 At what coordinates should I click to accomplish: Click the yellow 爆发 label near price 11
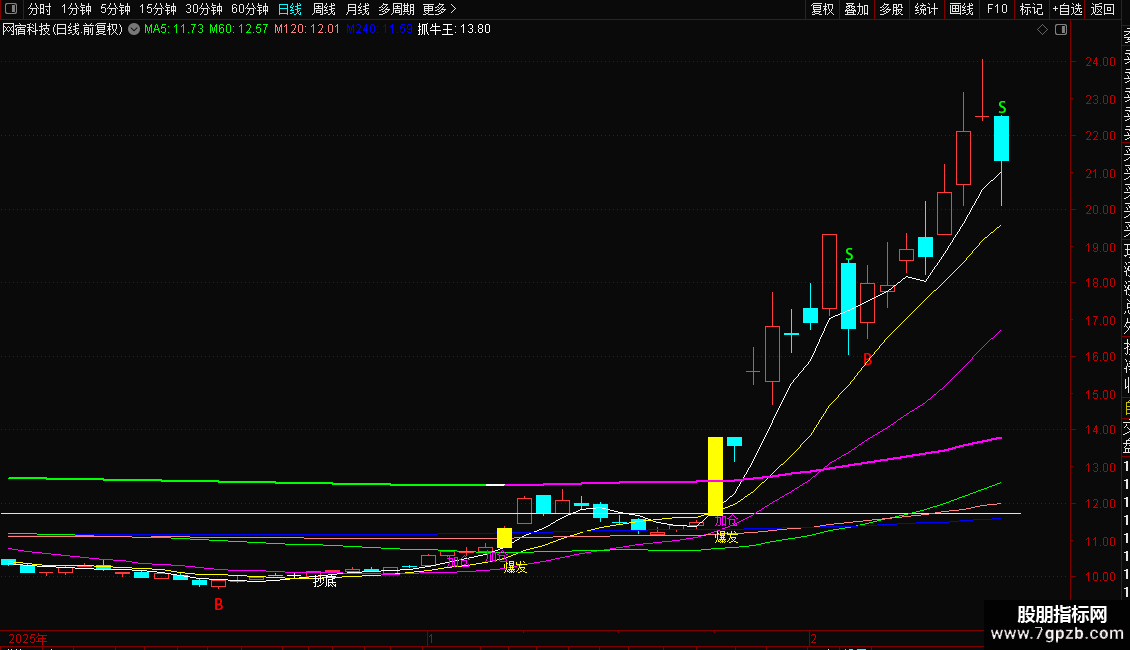(726, 537)
